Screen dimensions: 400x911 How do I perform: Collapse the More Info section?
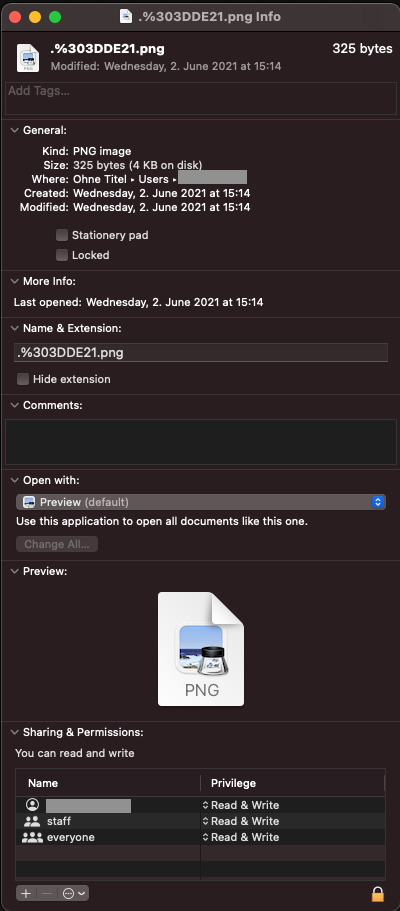[15, 282]
